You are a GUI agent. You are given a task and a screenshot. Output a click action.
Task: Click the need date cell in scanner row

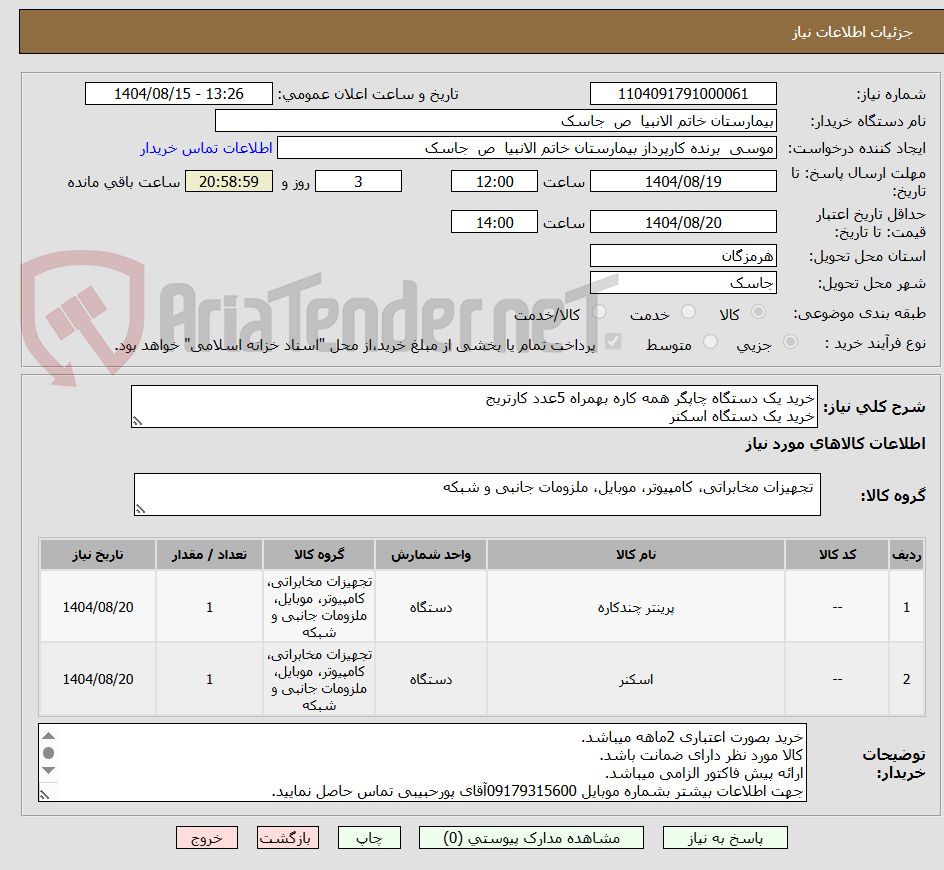(x=98, y=679)
